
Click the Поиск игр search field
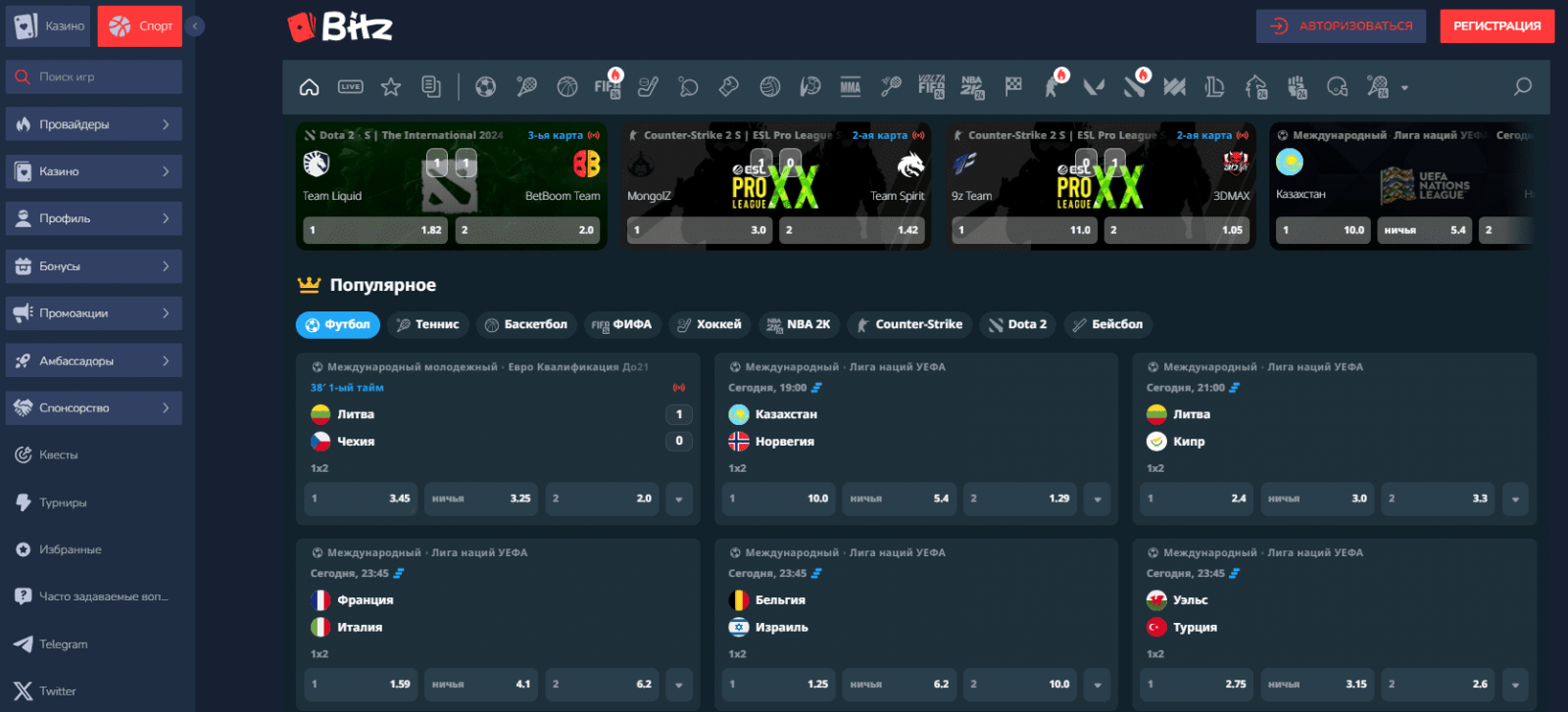tap(94, 77)
